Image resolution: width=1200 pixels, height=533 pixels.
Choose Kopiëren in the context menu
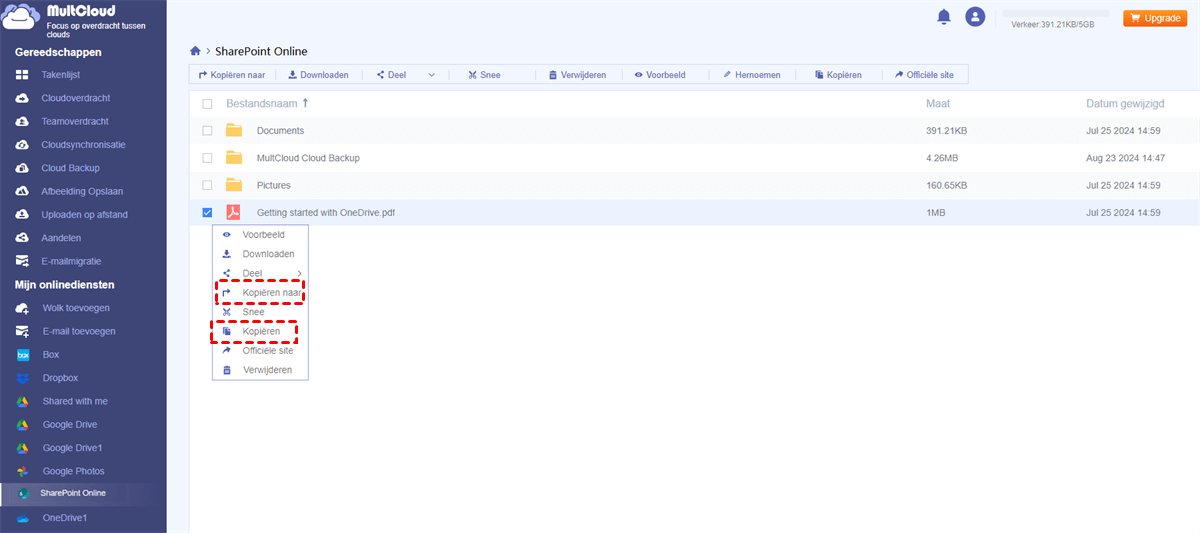pos(260,331)
